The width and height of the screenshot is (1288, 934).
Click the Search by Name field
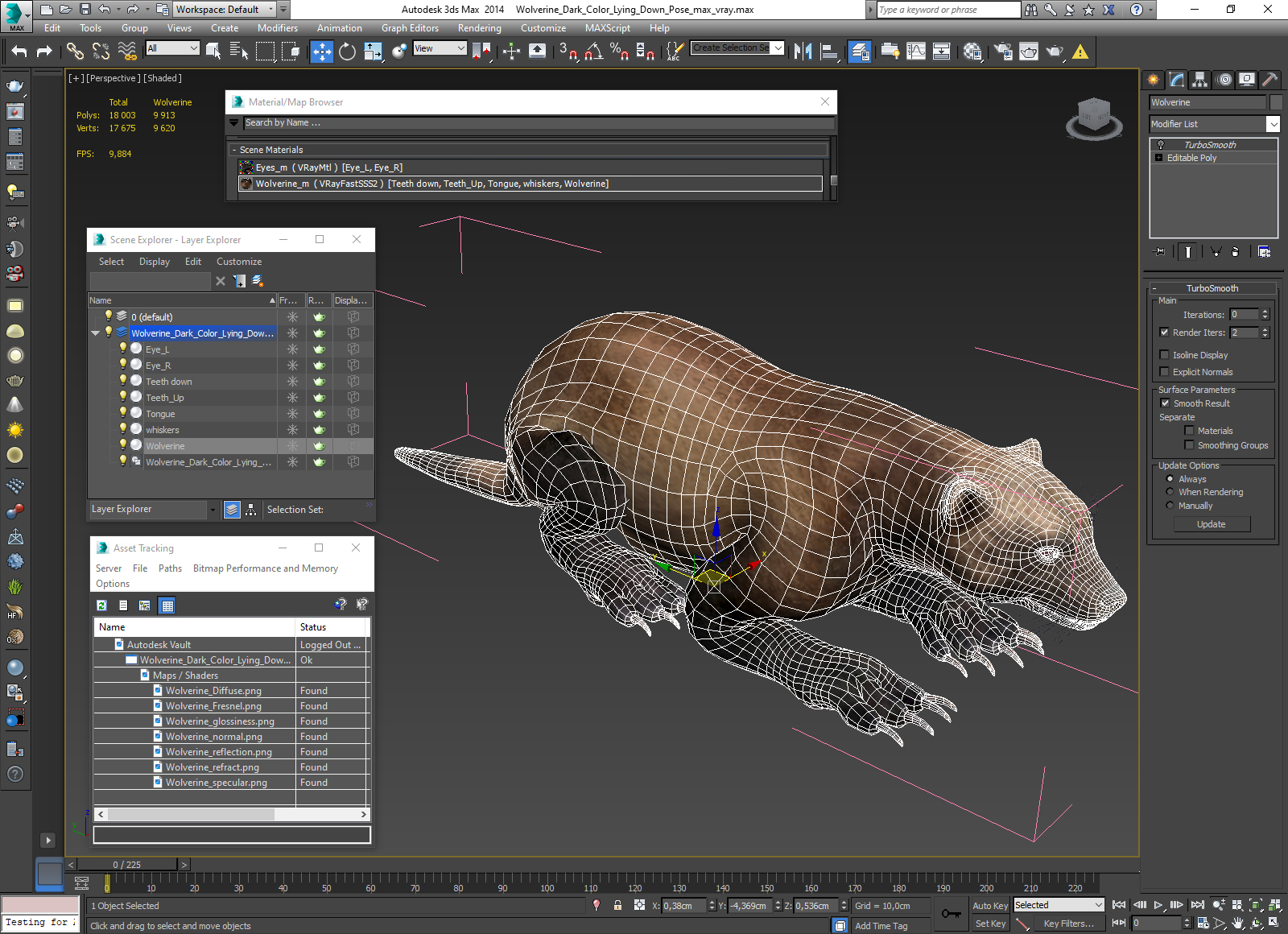(538, 123)
